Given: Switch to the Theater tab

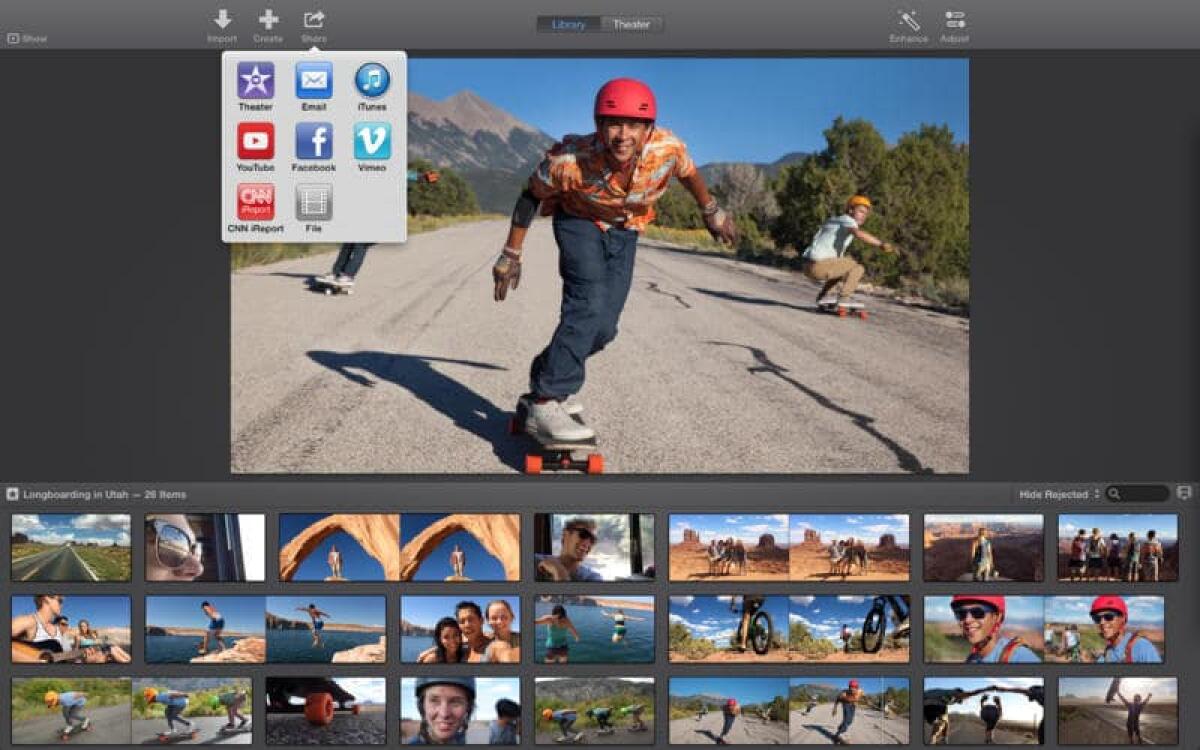Looking at the screenshot, I should (x=631, y=22).
